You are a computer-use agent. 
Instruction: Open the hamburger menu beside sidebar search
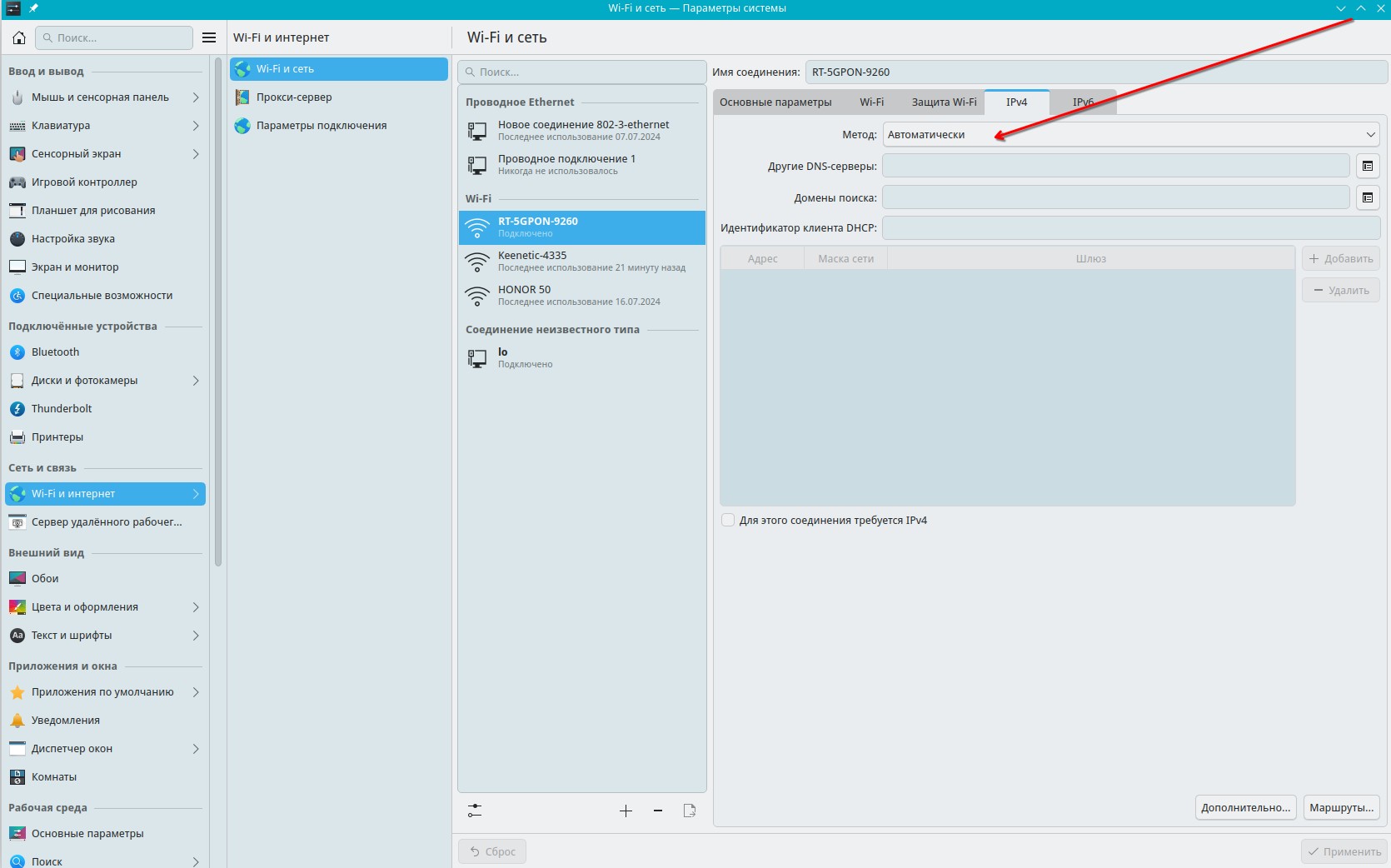coord(209,37)
